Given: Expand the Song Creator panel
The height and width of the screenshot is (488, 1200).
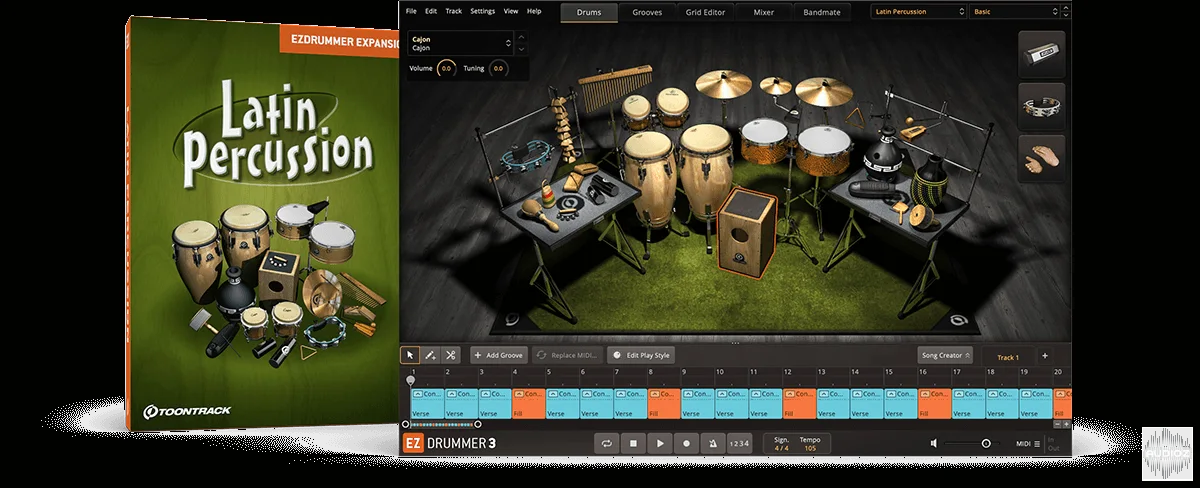Looking at the screenshot, I should (x=945, y=355).
